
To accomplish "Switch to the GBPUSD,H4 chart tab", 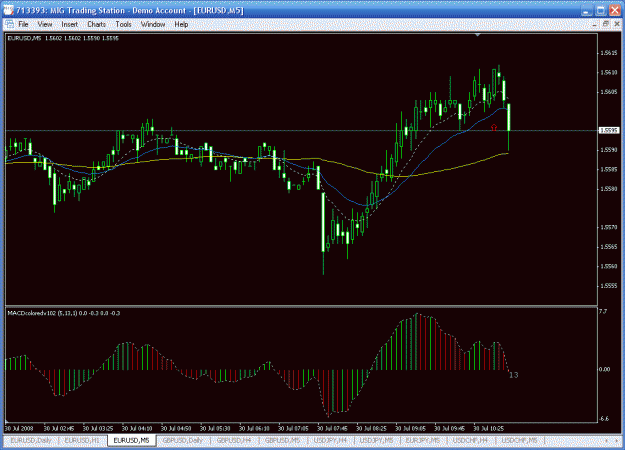I will 234,440.
